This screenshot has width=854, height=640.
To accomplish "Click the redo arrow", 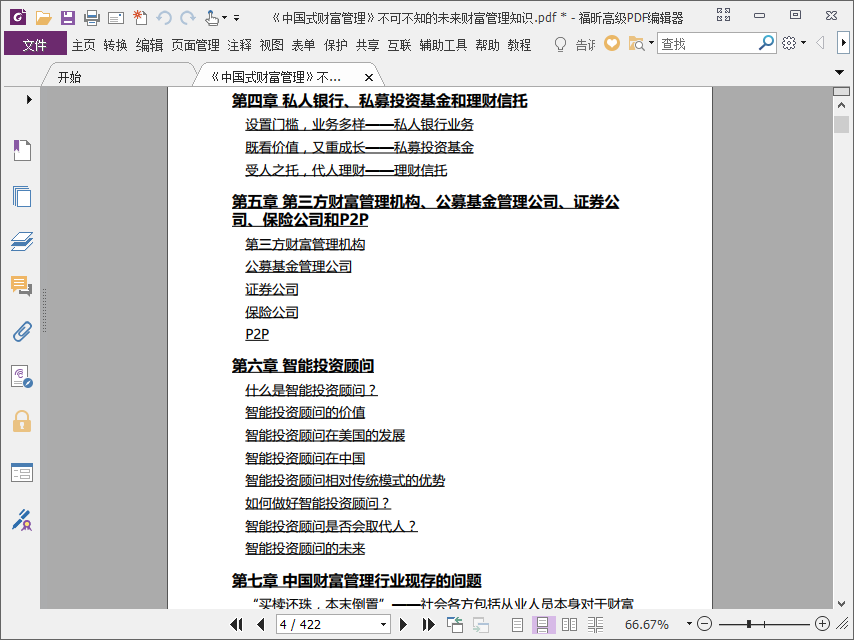I will point(188,18).
